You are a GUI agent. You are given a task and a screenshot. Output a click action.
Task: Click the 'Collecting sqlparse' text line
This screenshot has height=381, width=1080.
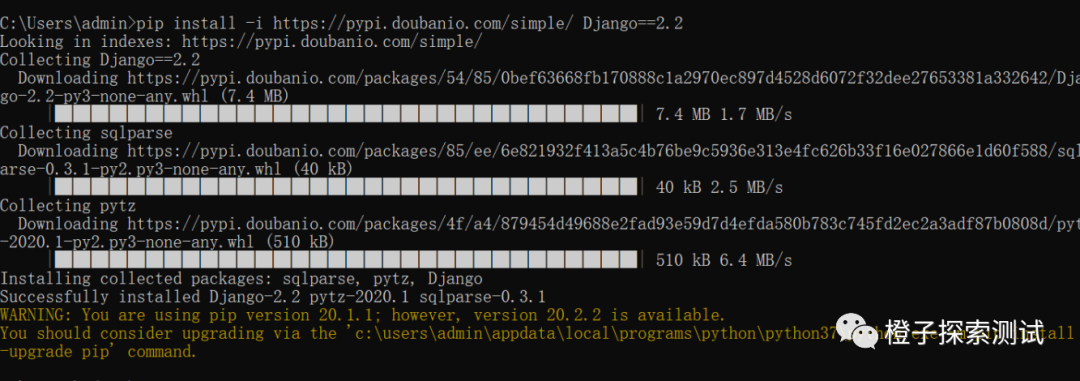point(86,133)
